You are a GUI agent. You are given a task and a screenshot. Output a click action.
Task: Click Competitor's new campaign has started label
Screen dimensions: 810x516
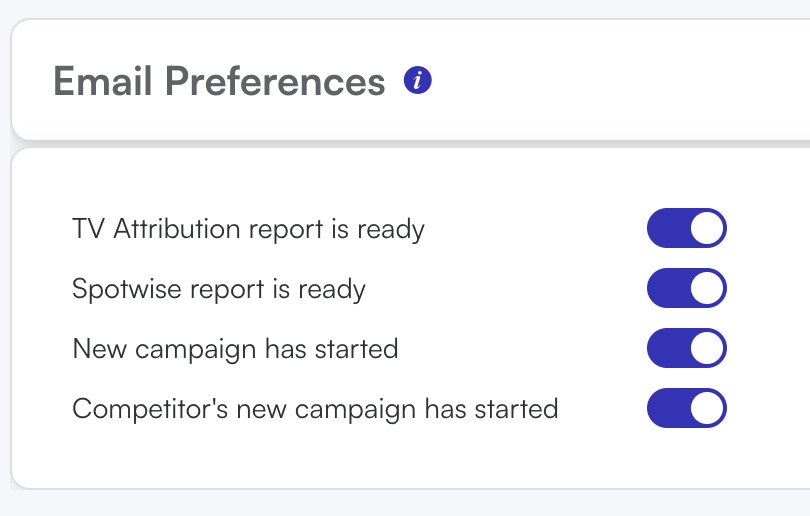coord(315,409)
